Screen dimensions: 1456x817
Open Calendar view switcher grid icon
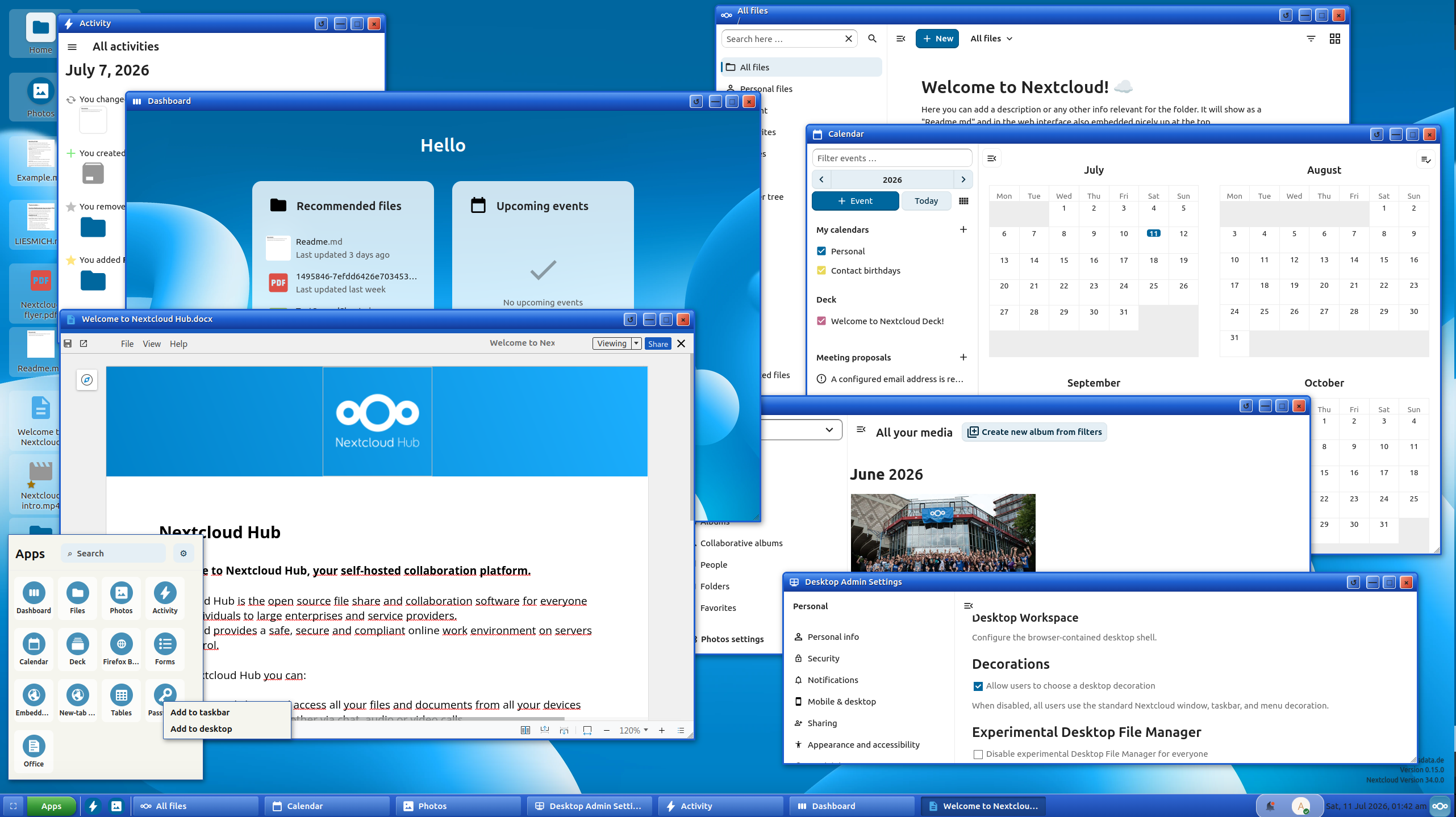(963, 201)
